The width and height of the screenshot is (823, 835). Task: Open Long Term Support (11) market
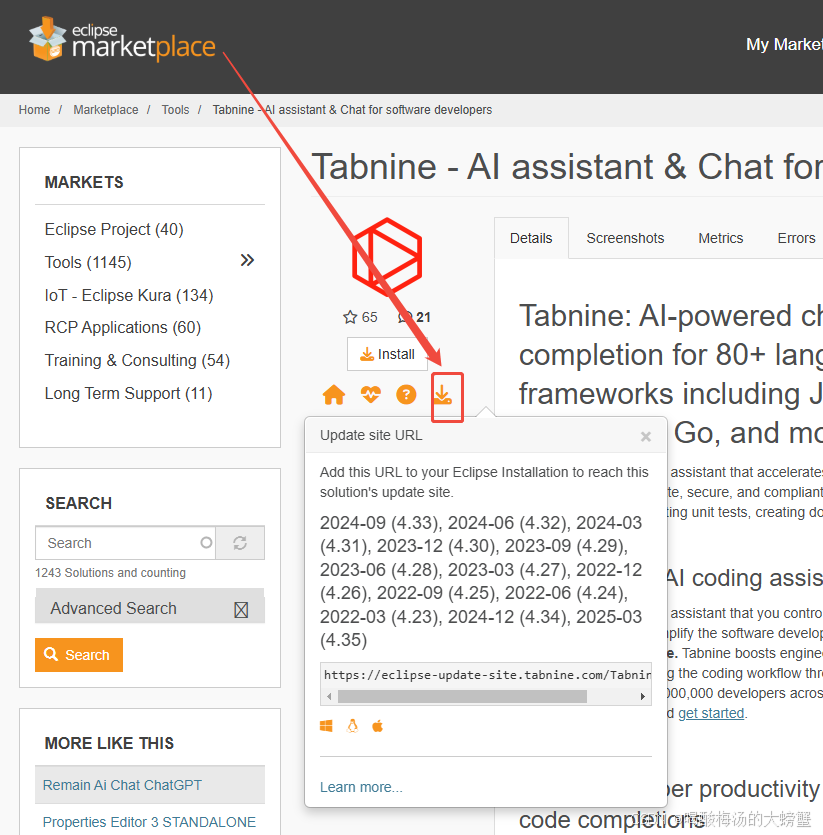tap(128, 394)
